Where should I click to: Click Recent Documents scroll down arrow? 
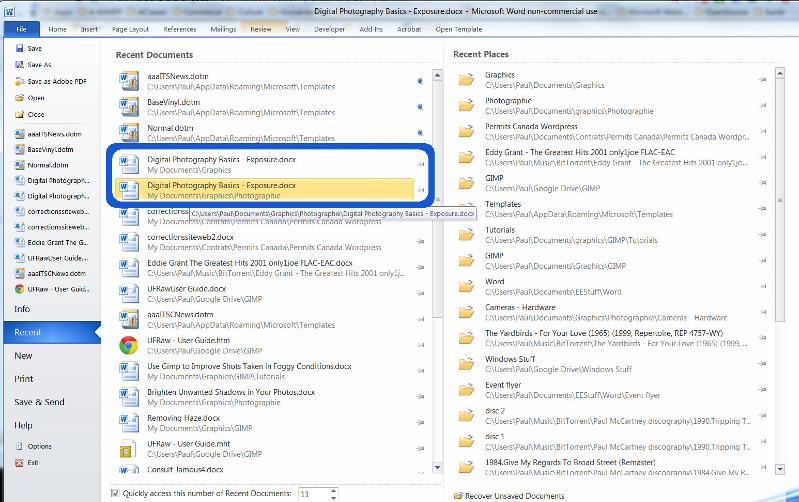[437, 467]
